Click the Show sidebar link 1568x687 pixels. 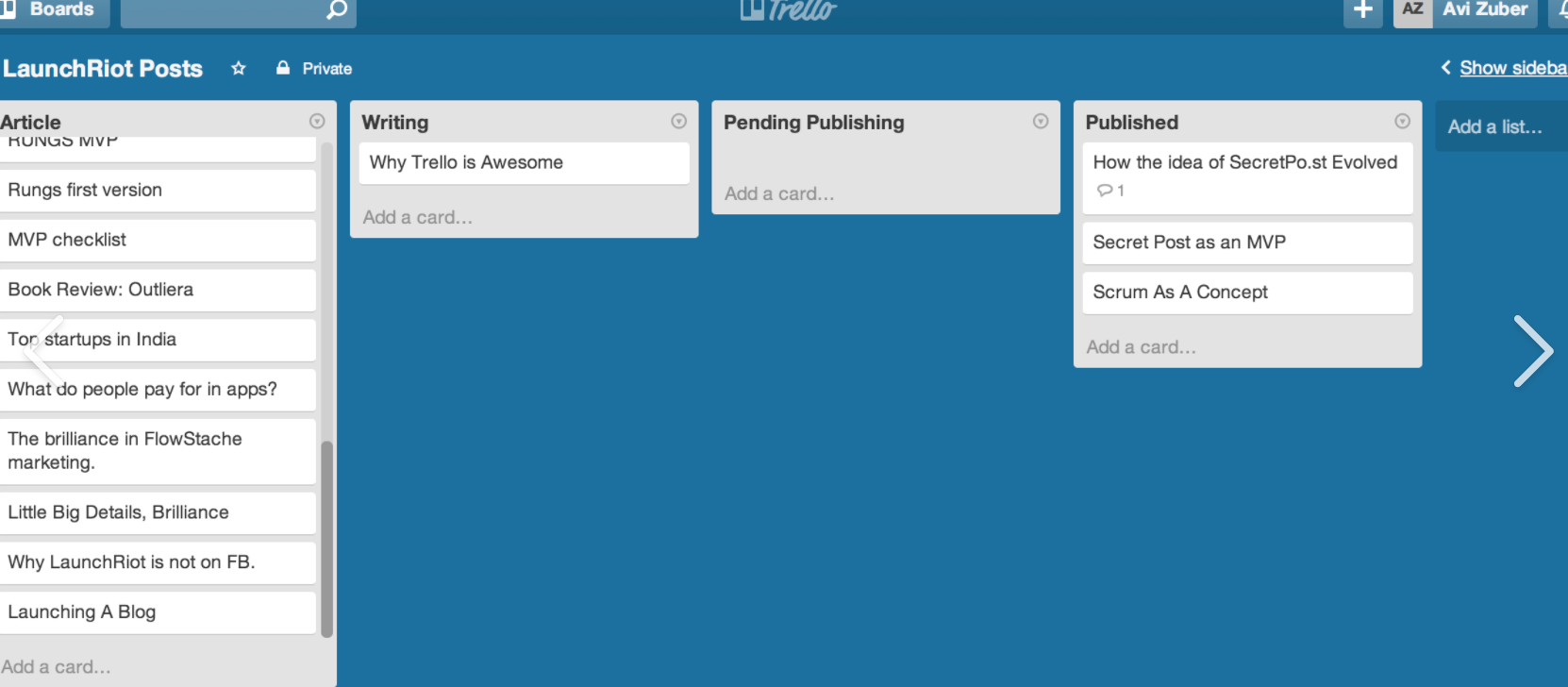coord(1513,68)
